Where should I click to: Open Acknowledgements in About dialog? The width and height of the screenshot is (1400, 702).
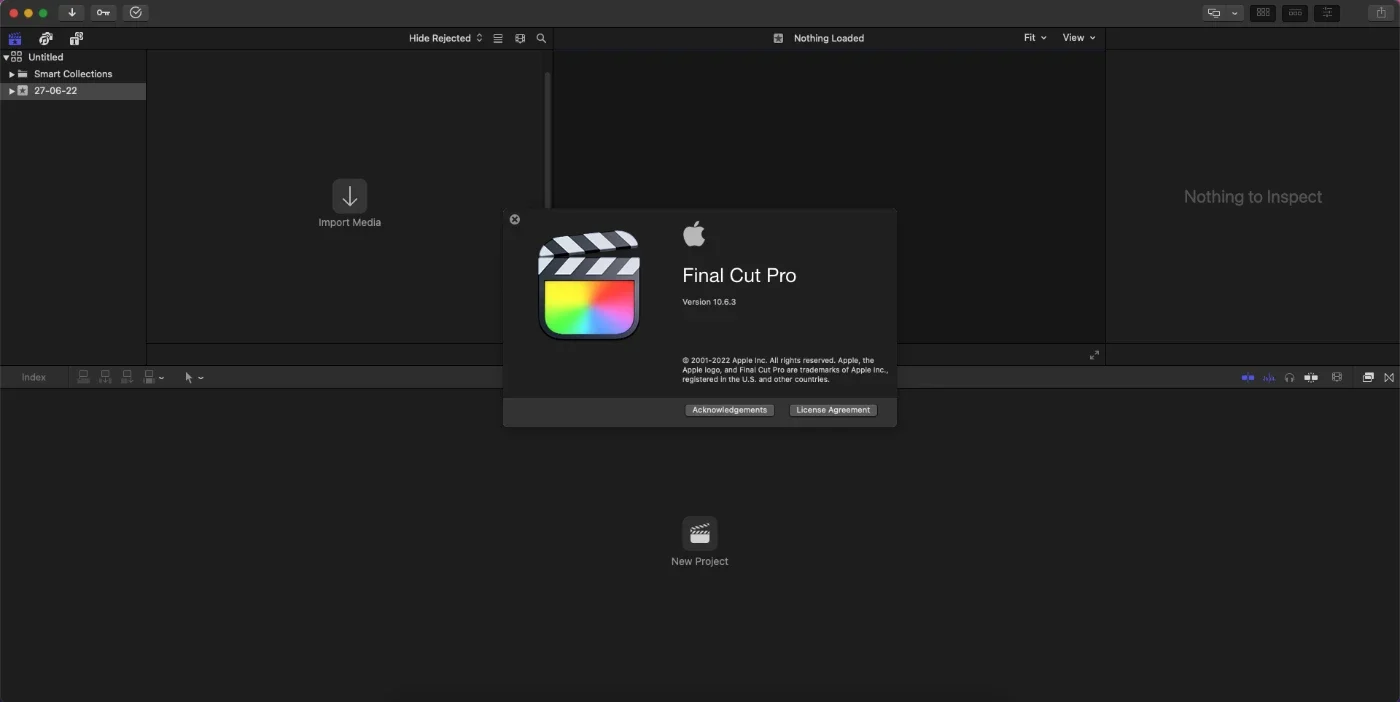(729, 410)
